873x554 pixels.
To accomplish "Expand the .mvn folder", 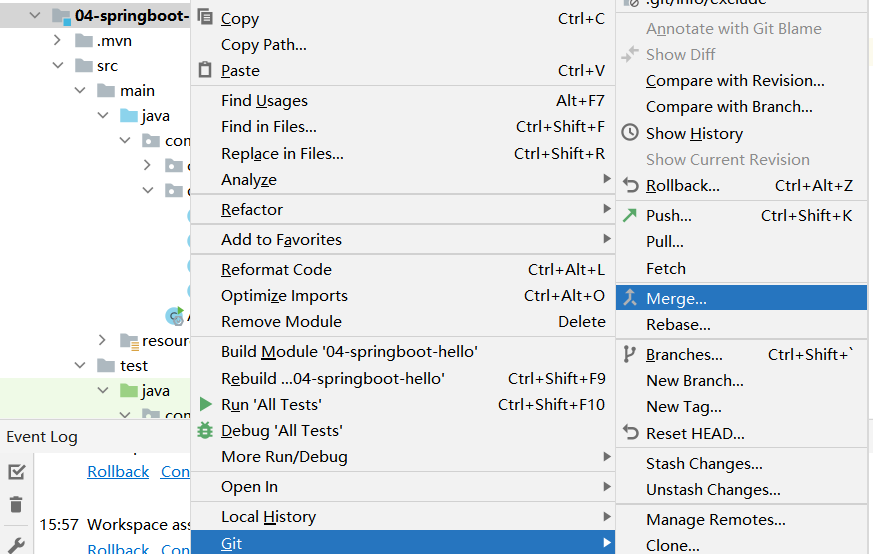I will pyautogui.click(x=57, y=40).
